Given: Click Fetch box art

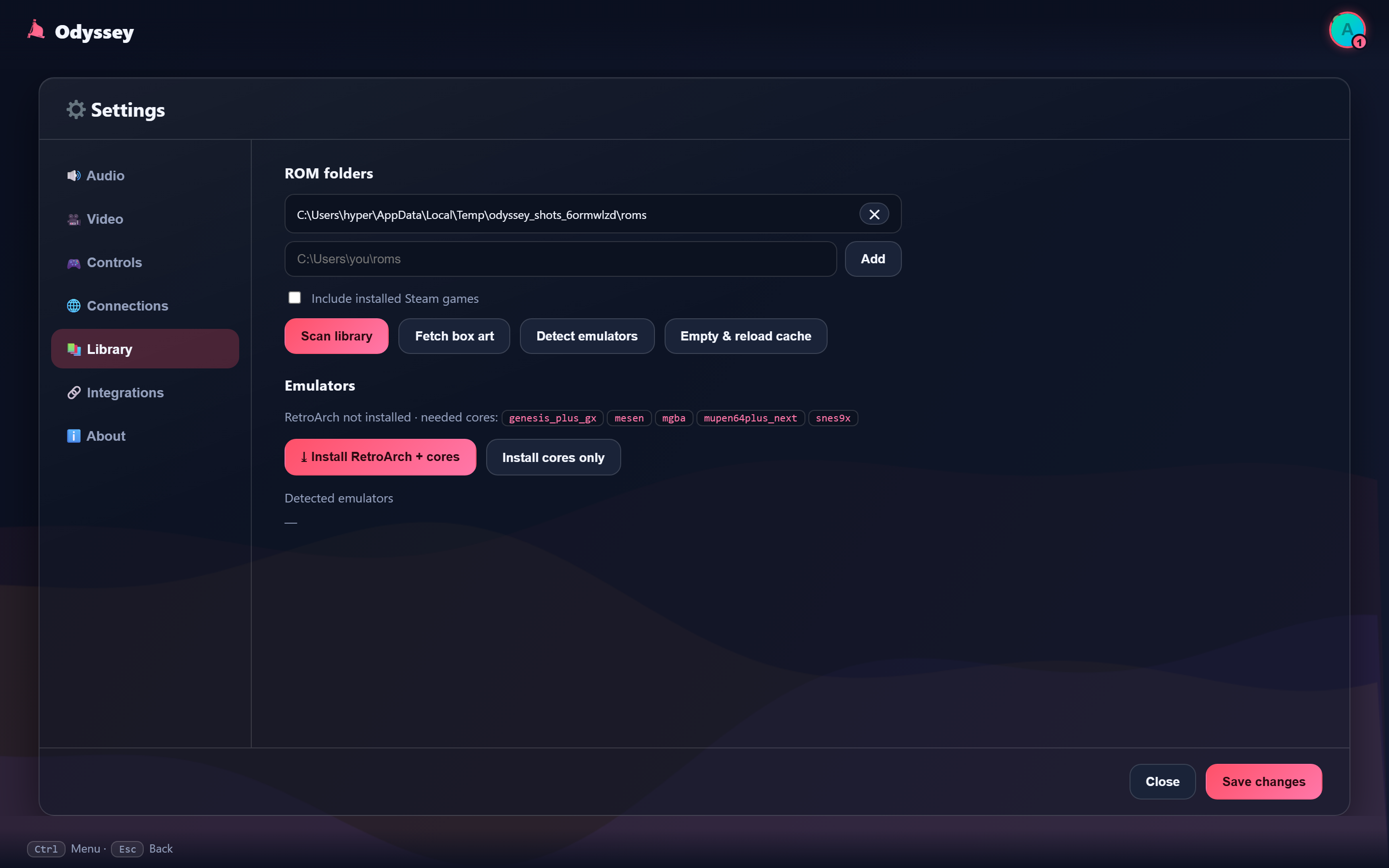Looking at the screenshot, I should (454, 336).
